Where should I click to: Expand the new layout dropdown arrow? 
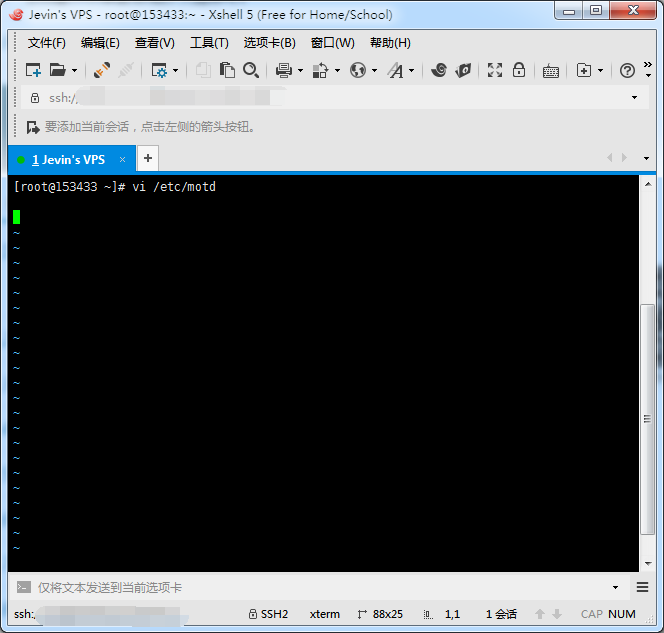click(600, 70)
